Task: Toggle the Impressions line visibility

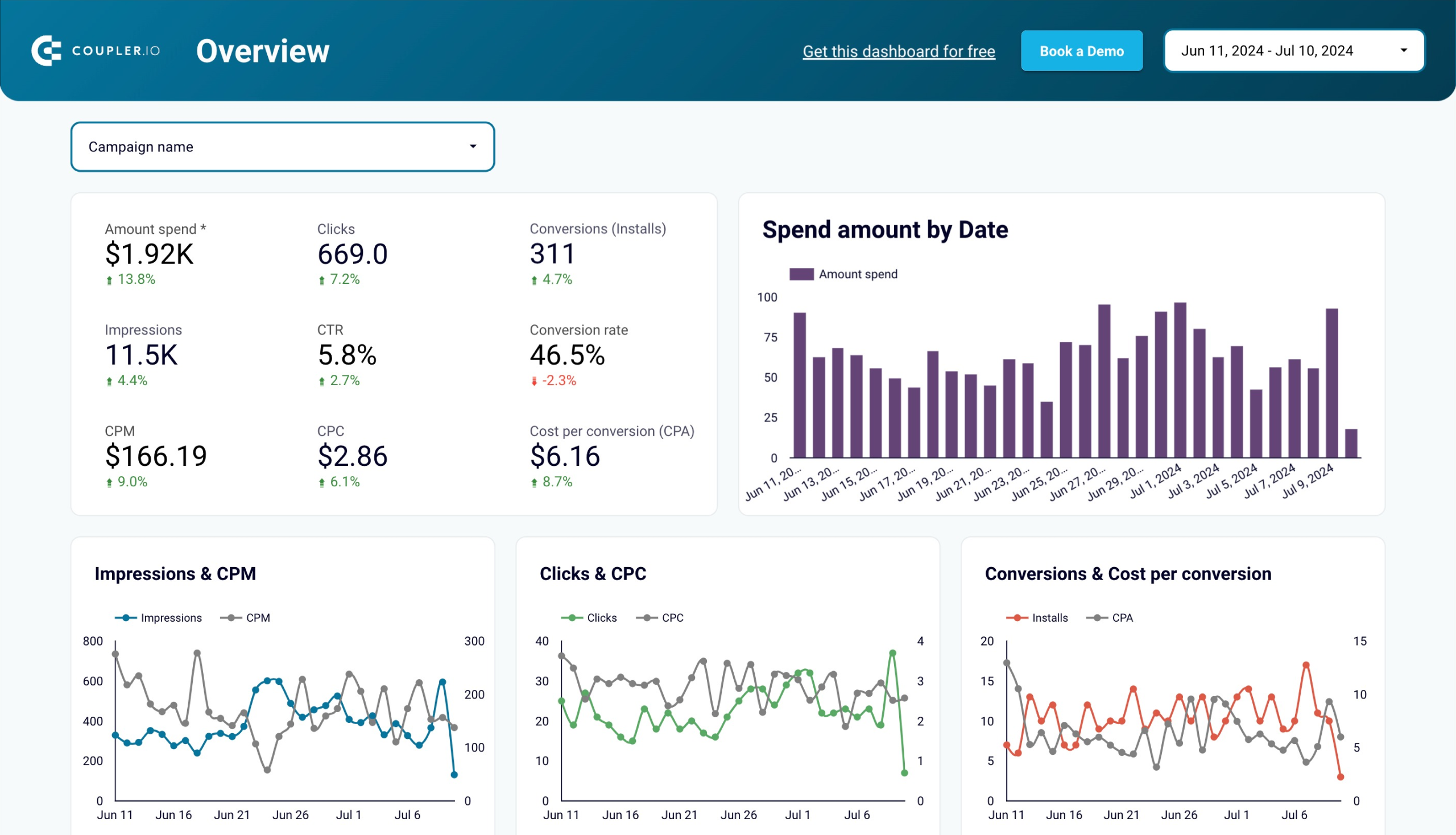Action: (x=155, y=617)
